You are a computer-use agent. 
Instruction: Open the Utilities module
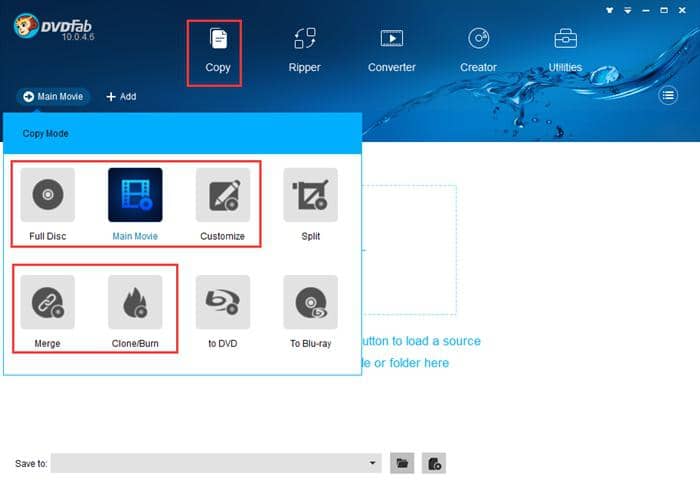(x=565, y=51)
